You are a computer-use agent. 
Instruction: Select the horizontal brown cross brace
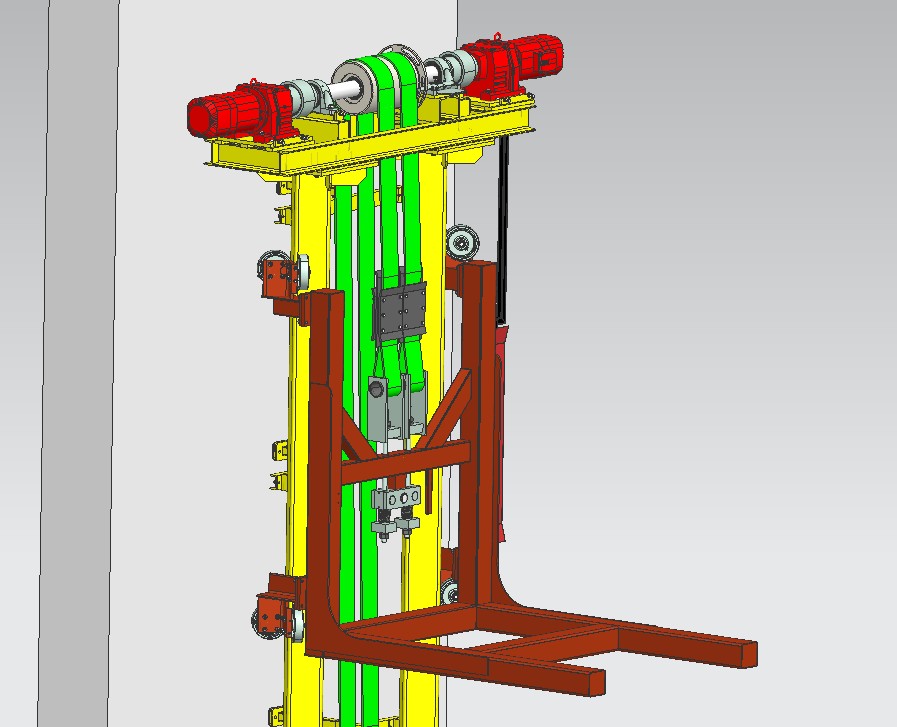[x=405, y=462]
